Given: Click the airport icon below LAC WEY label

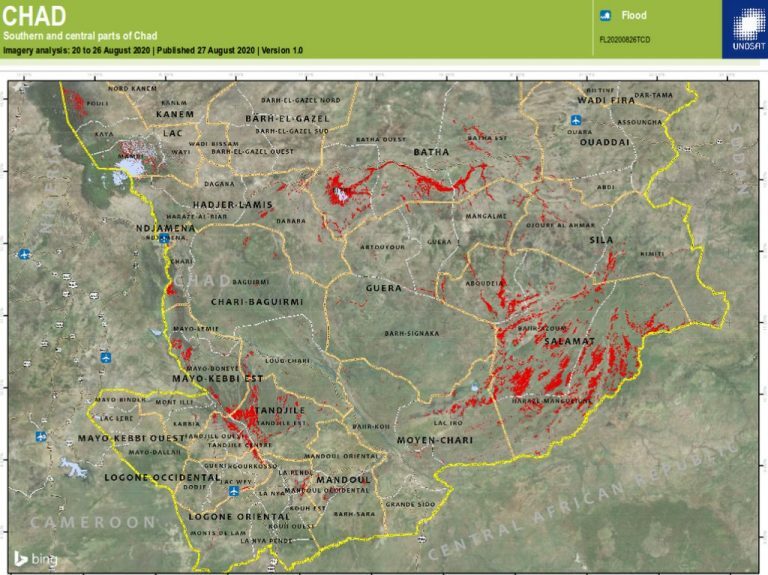Looking at the screenshot, I should point(234,491).
